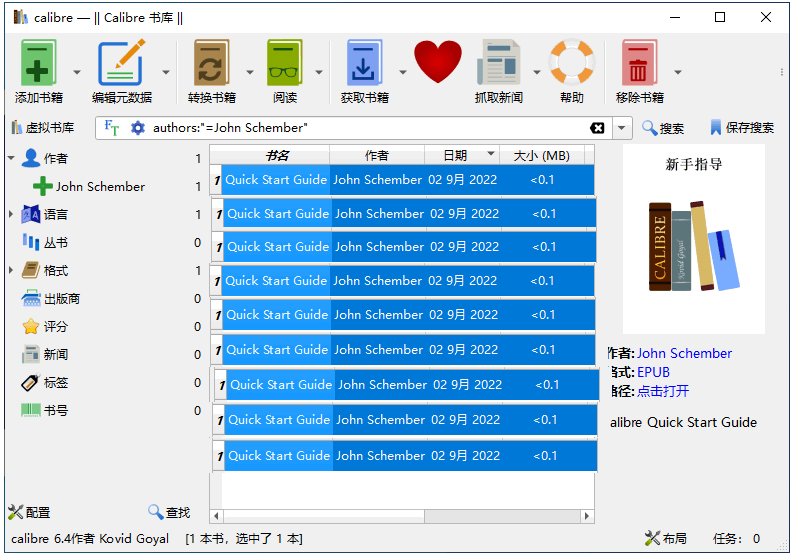Open the Read dropdown arrow
The height and width of the screenshot is (555, 793).
[319, 72]
